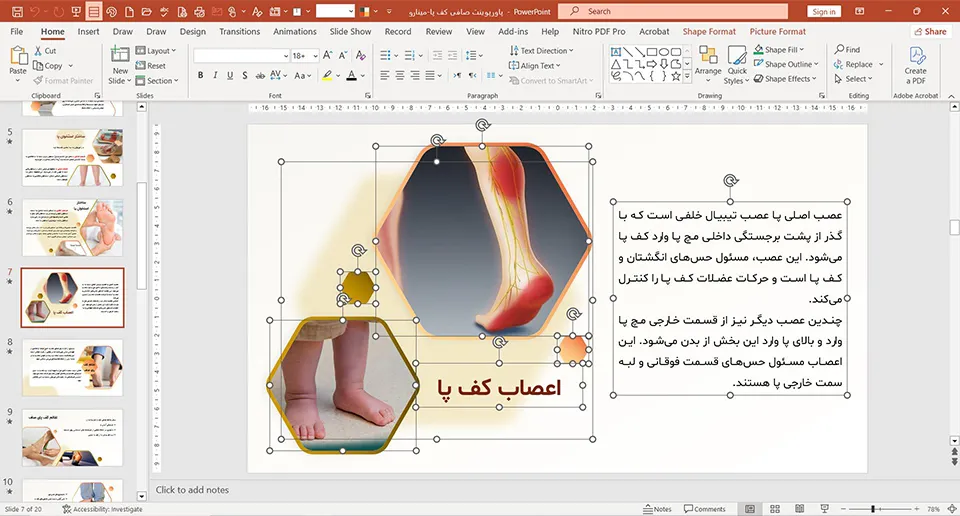Toggle Notes pane in status bar

657,509
